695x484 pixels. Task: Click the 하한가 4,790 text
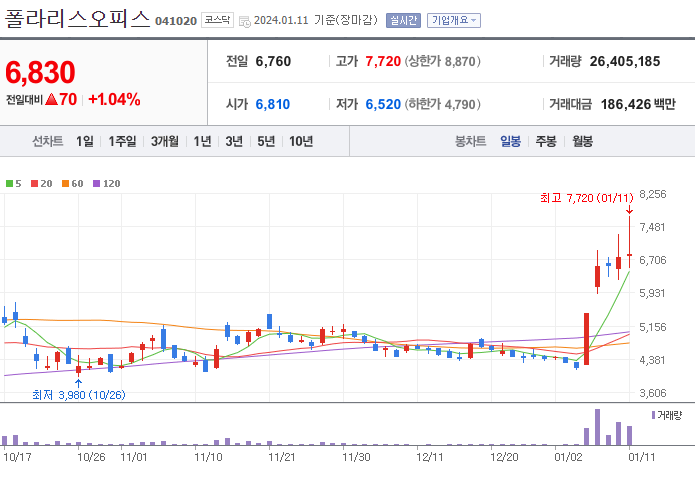[x=442, y=104]
